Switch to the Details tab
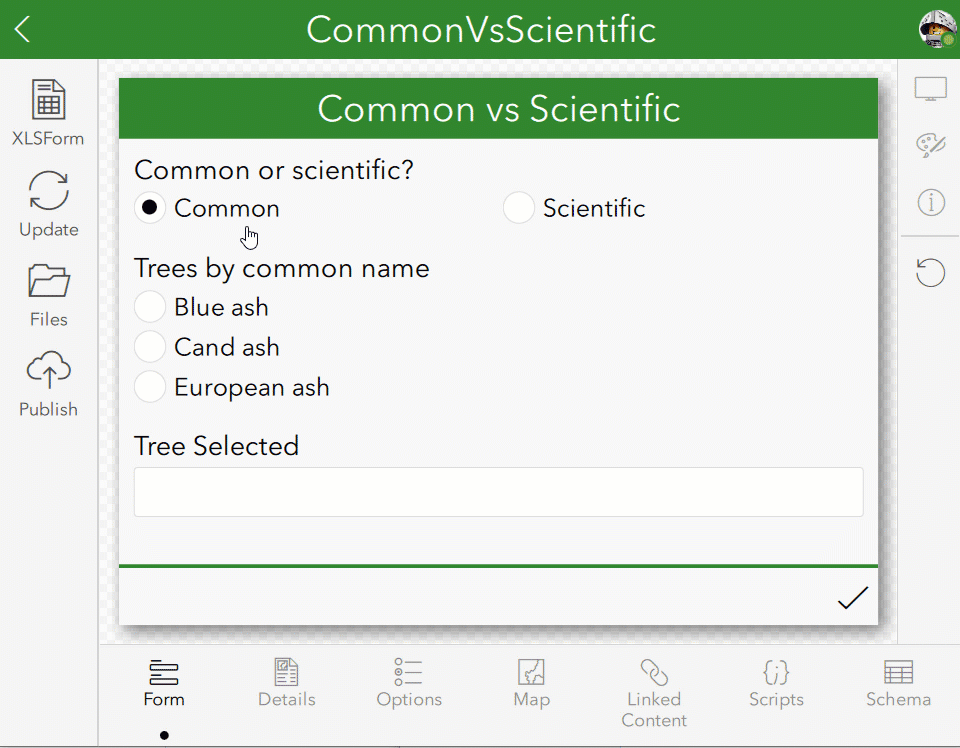This screenshot has height=748, width=960. (x=287, y=683)
